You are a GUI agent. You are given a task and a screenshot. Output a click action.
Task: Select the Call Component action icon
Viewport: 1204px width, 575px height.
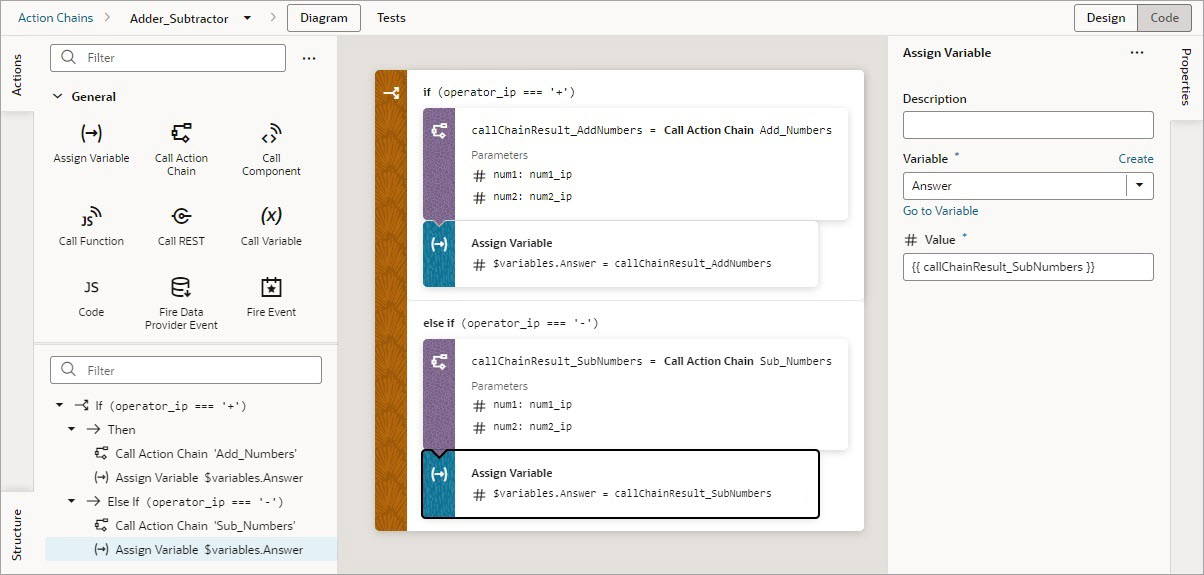(271, 134)
